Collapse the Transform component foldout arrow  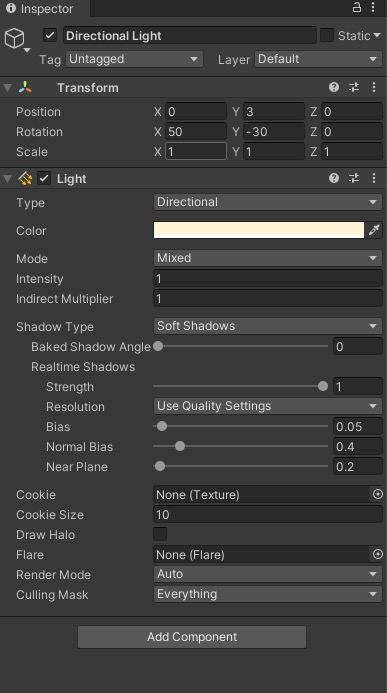click(x=7, y=88)
